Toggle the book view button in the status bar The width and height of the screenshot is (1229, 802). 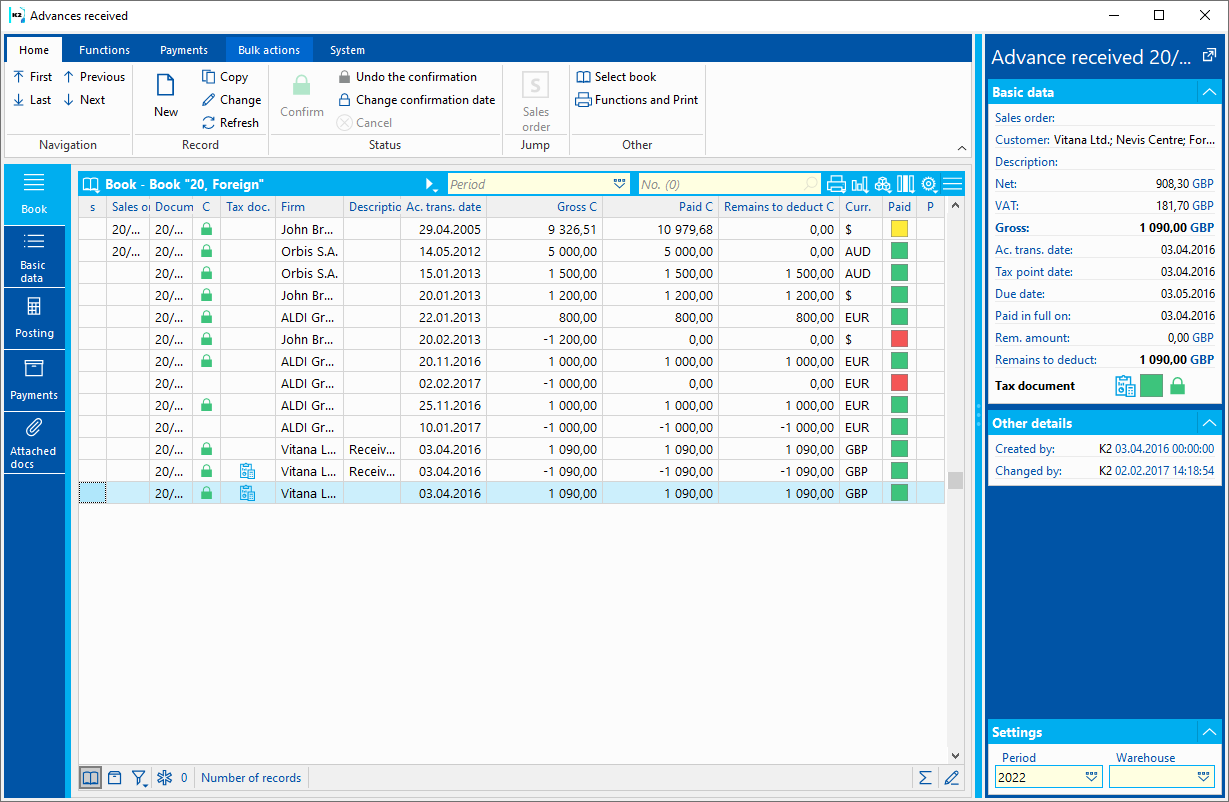click(x=90, y=778)
